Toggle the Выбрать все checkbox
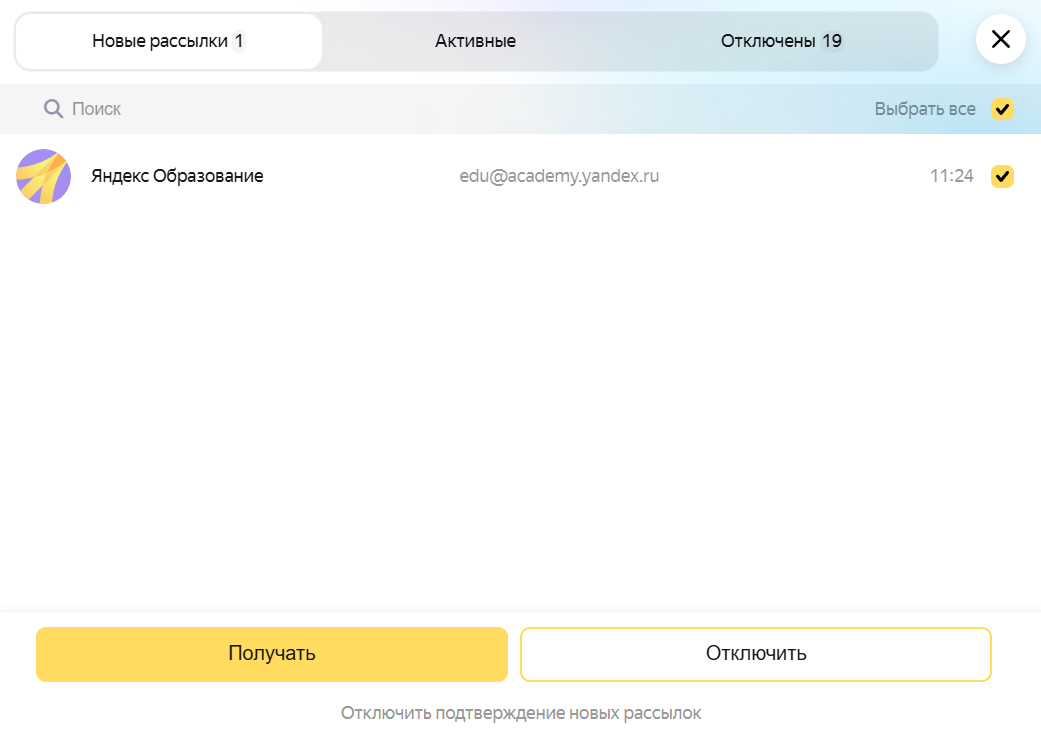Image resolution: width=1041 pixels, height=738 pixels. [1002, 109]
